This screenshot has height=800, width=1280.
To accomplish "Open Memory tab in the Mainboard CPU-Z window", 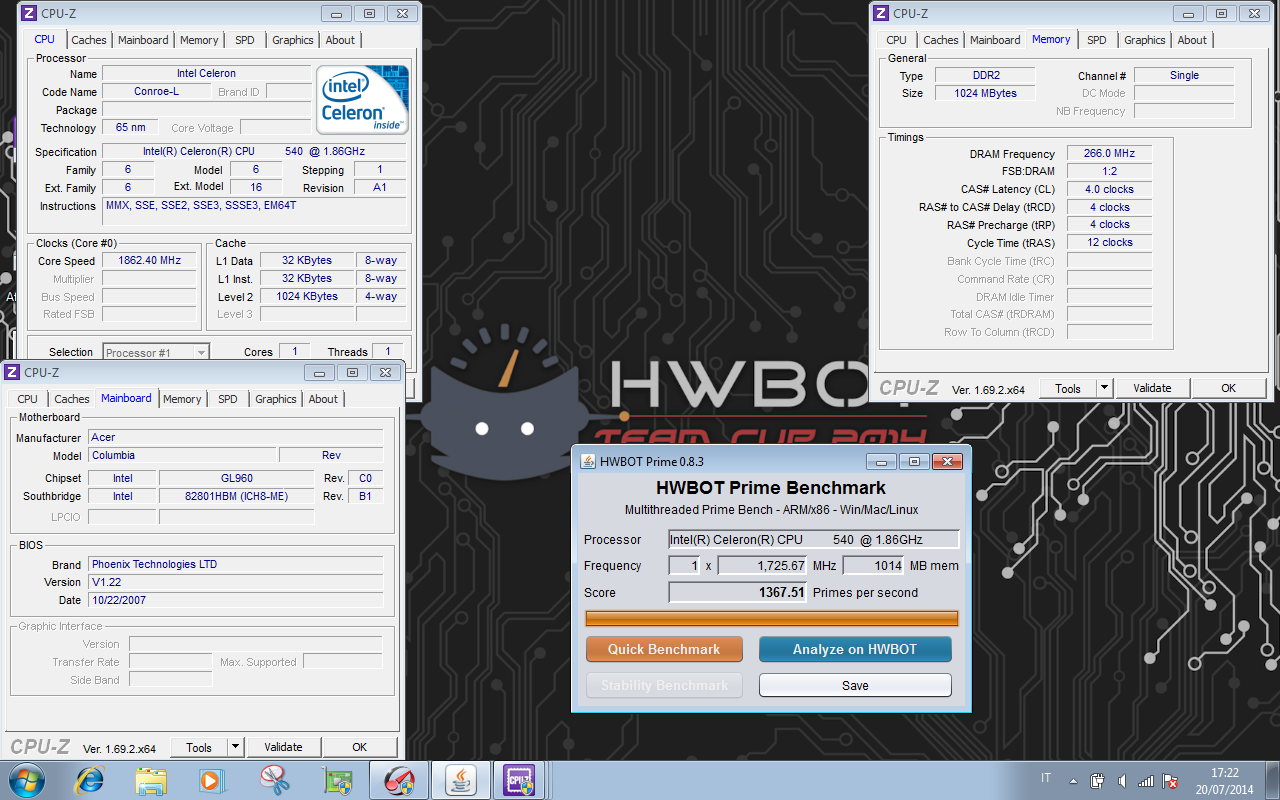I will [x=182, y=399].
